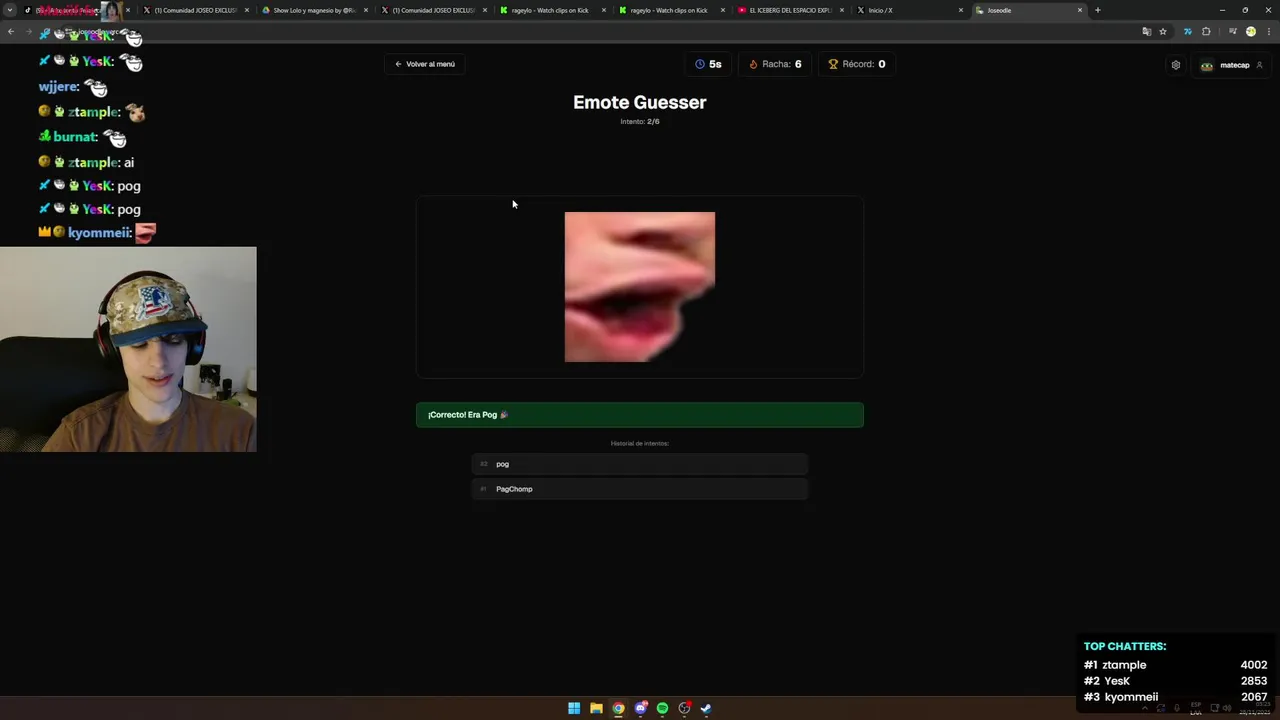The height and width of the screenshot is (720, 1280).
Task: Click the Intento: 2/6 counter text
Action: click(x=640, y=122)
